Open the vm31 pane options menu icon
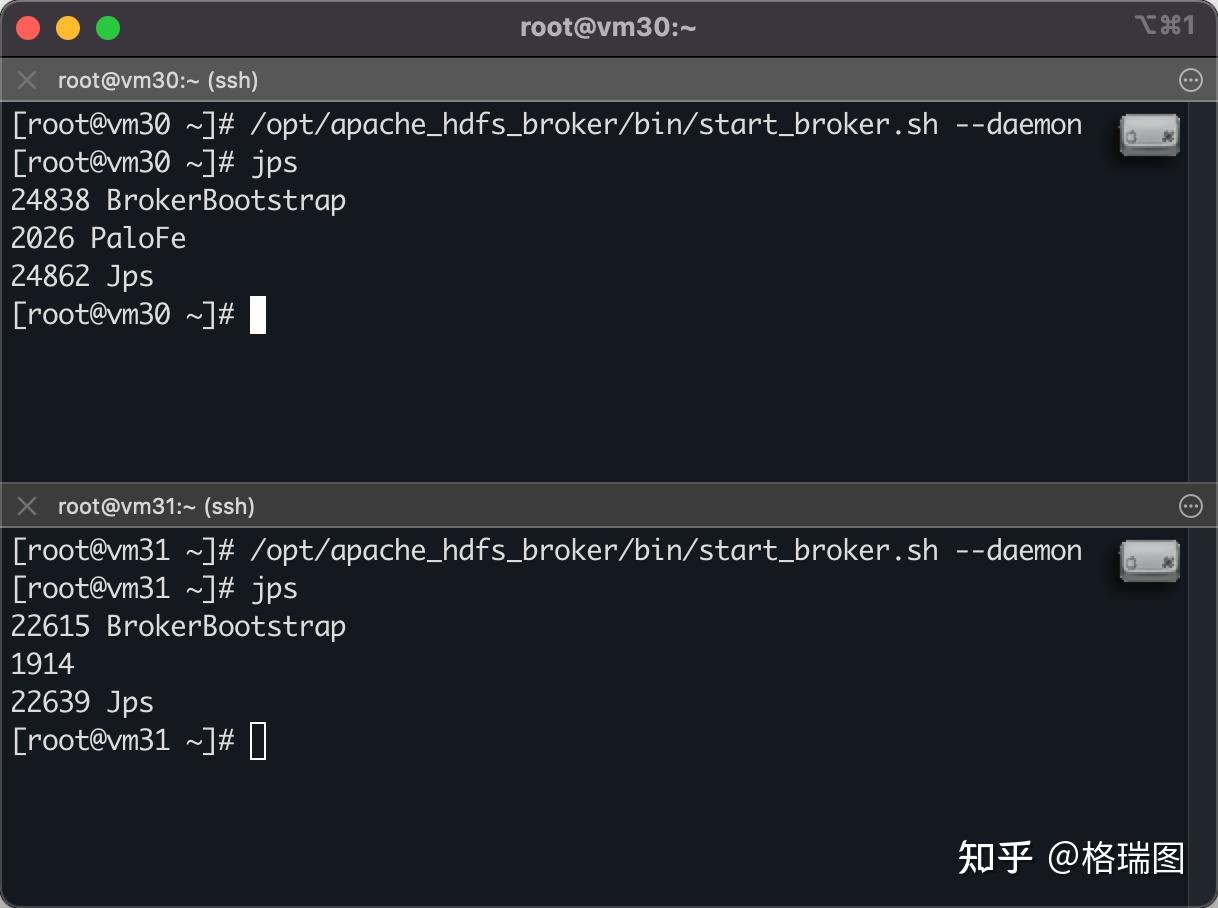The image size is (1218, 908). [x=1190, y=506]
